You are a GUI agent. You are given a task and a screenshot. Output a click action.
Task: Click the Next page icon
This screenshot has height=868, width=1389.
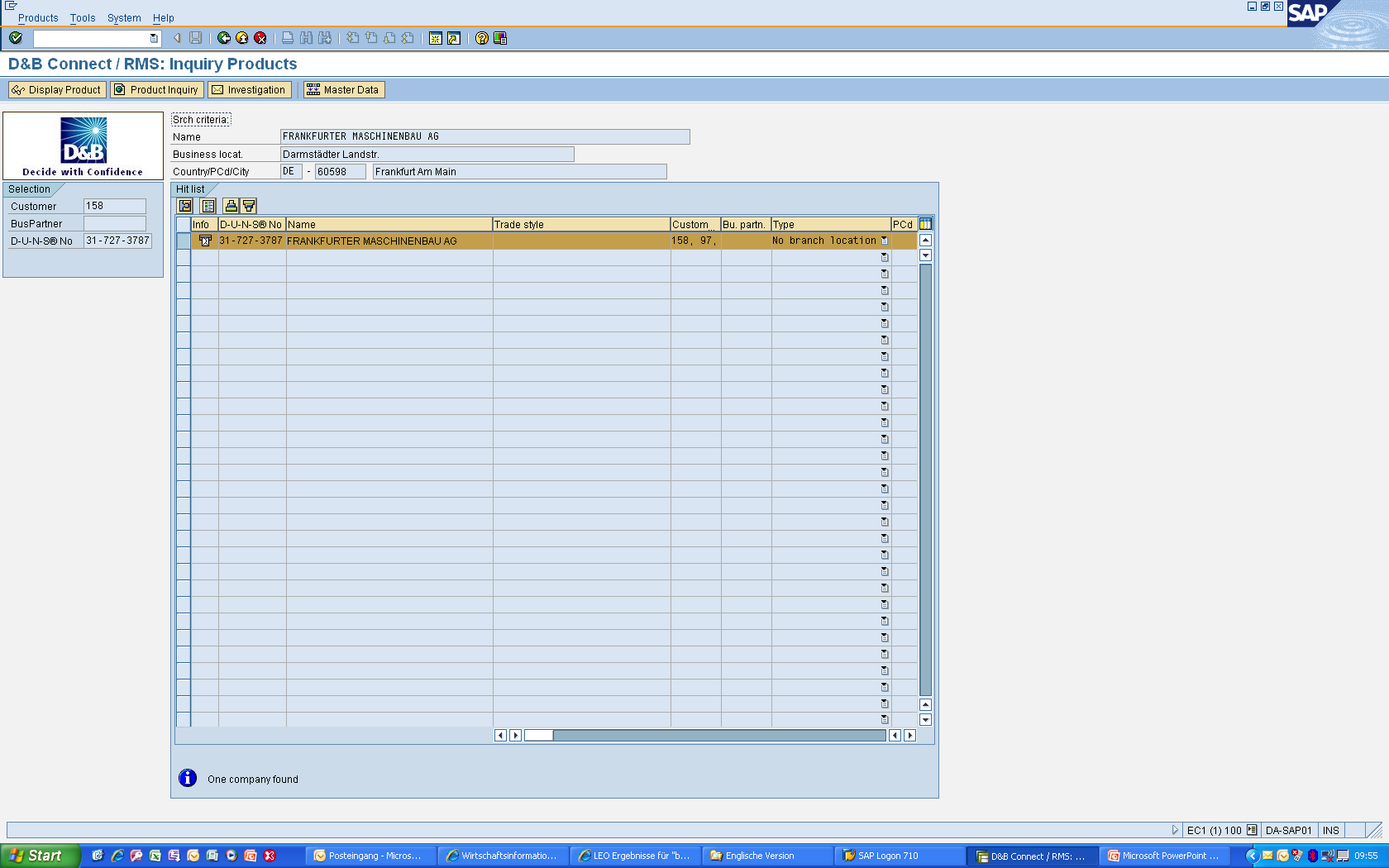(x=389, y=38)
